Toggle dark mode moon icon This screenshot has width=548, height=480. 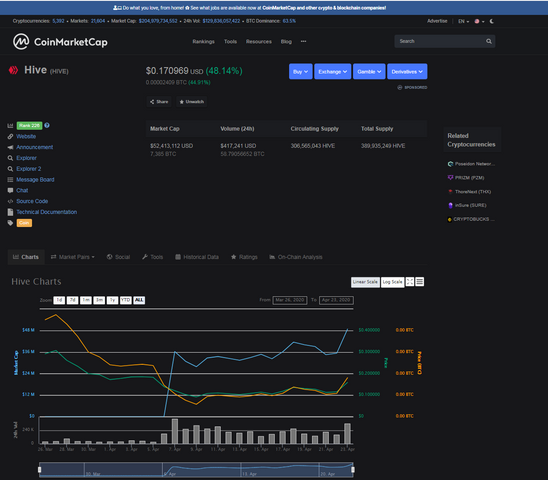click(492, 21)
